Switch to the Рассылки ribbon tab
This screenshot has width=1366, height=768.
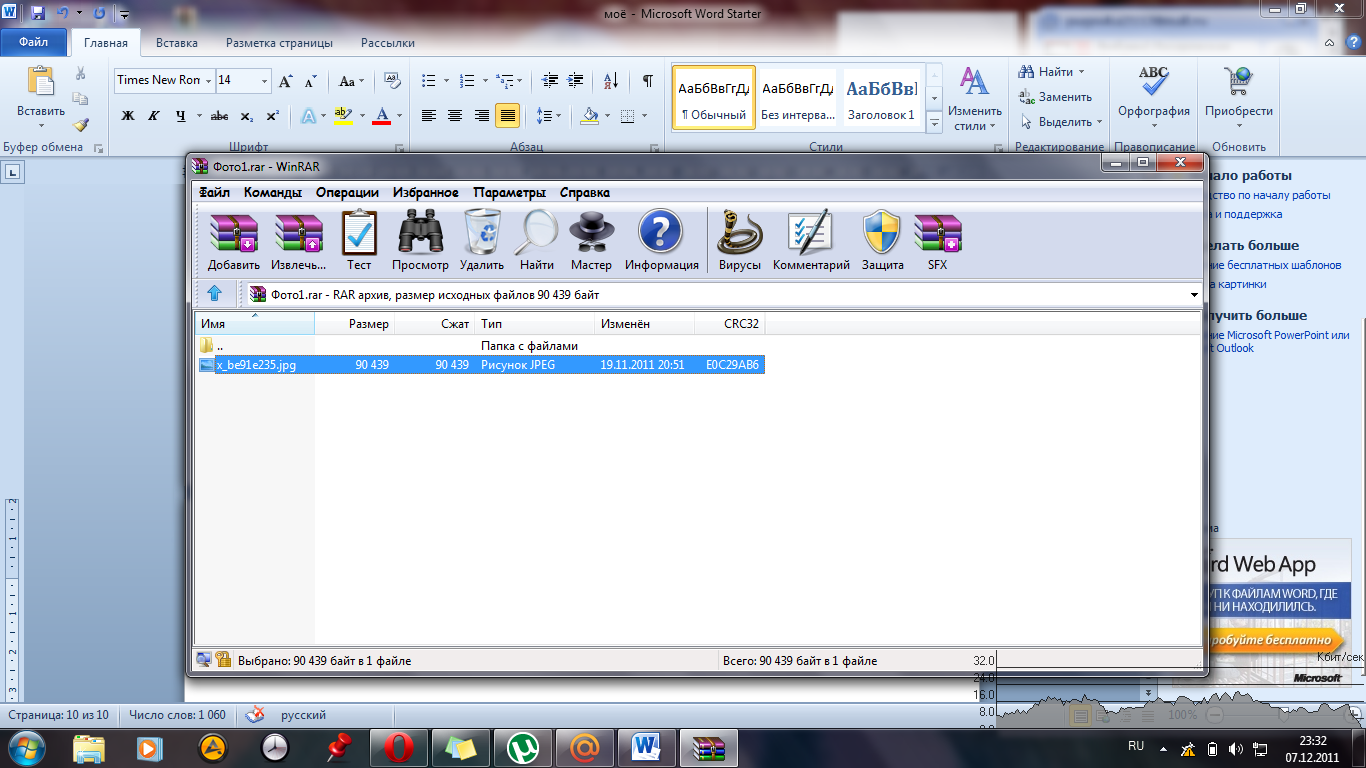(x=388, y=43)
